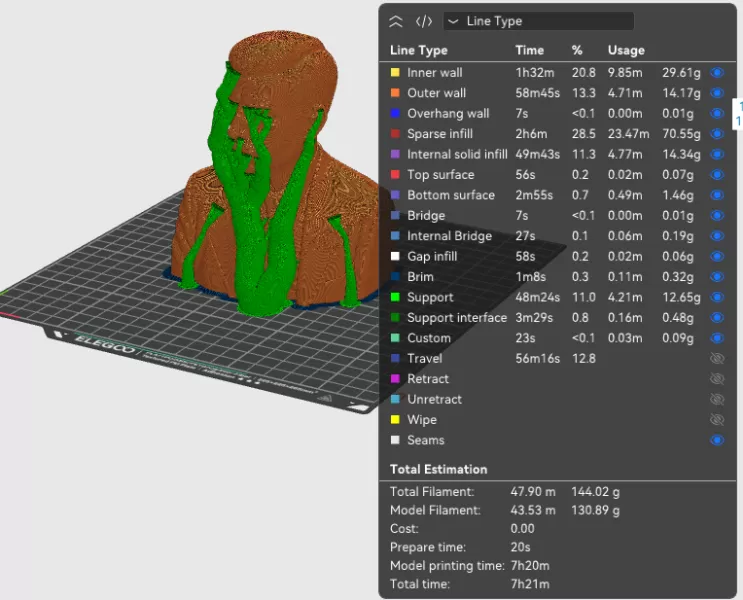Open the Line Type view dropdown
This screenshot has height=600, width=743.
coord(538,21)
